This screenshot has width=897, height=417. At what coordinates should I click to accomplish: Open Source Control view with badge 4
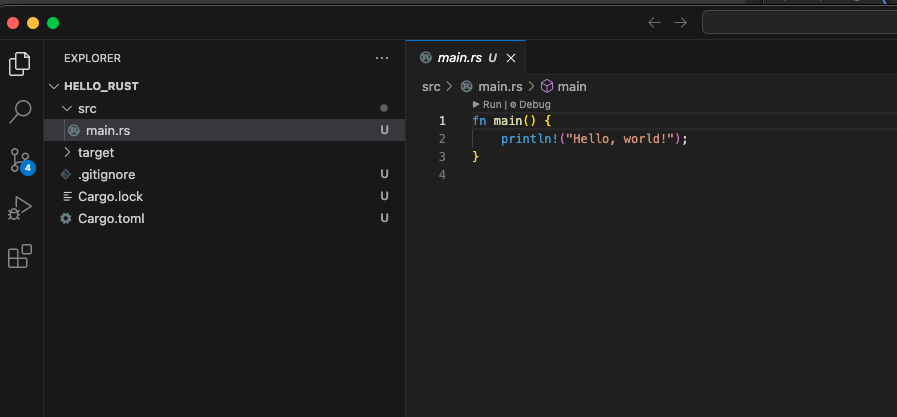[x=21, y=161]
